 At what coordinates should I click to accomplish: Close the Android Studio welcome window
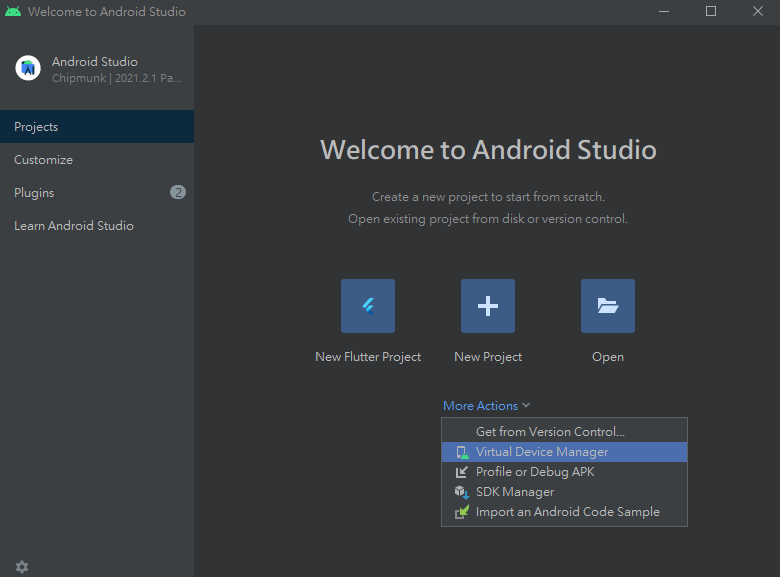click(757, 11)
